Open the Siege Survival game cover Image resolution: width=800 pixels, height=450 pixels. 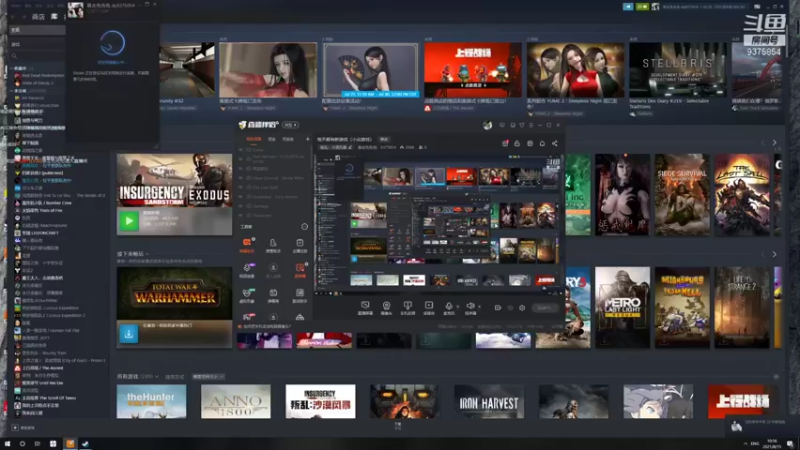tap(682, 195)
